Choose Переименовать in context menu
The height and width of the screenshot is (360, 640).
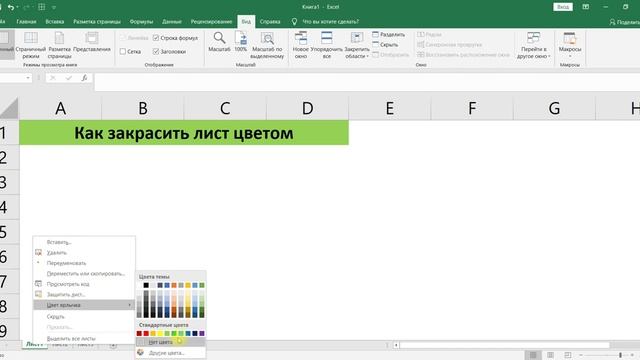point(84,263)
